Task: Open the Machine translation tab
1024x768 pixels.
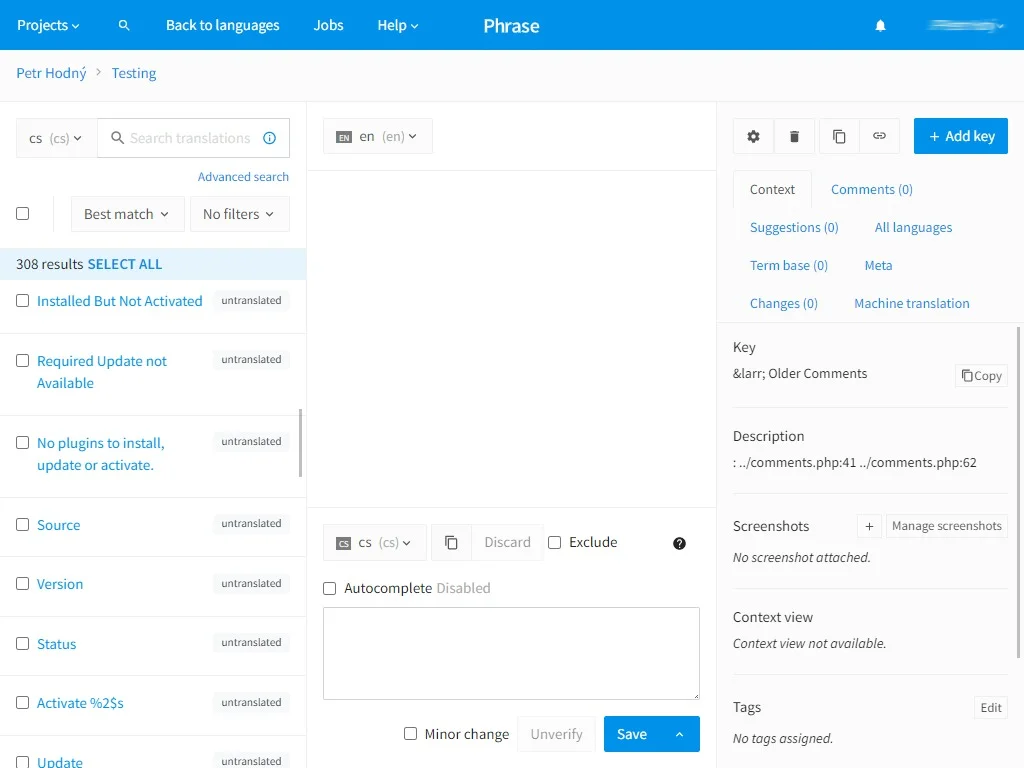Action: [x=911, y=303]
